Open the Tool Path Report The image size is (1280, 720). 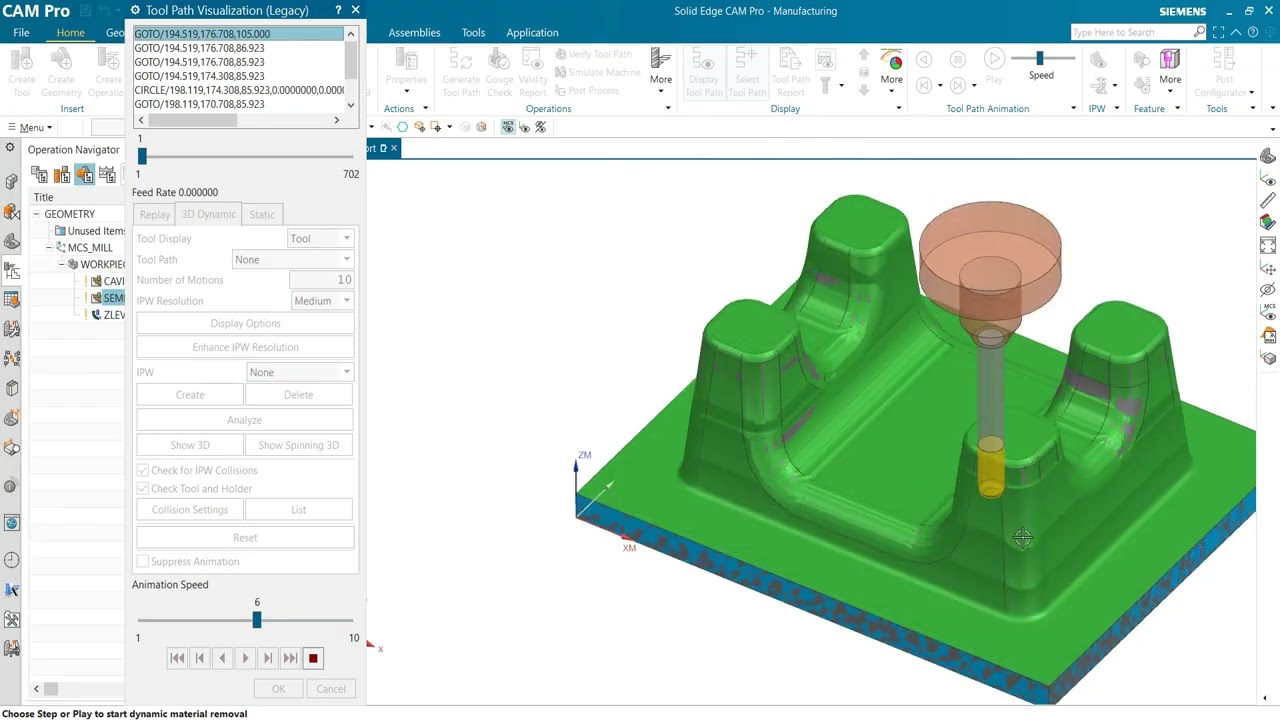tap(790, 72)
